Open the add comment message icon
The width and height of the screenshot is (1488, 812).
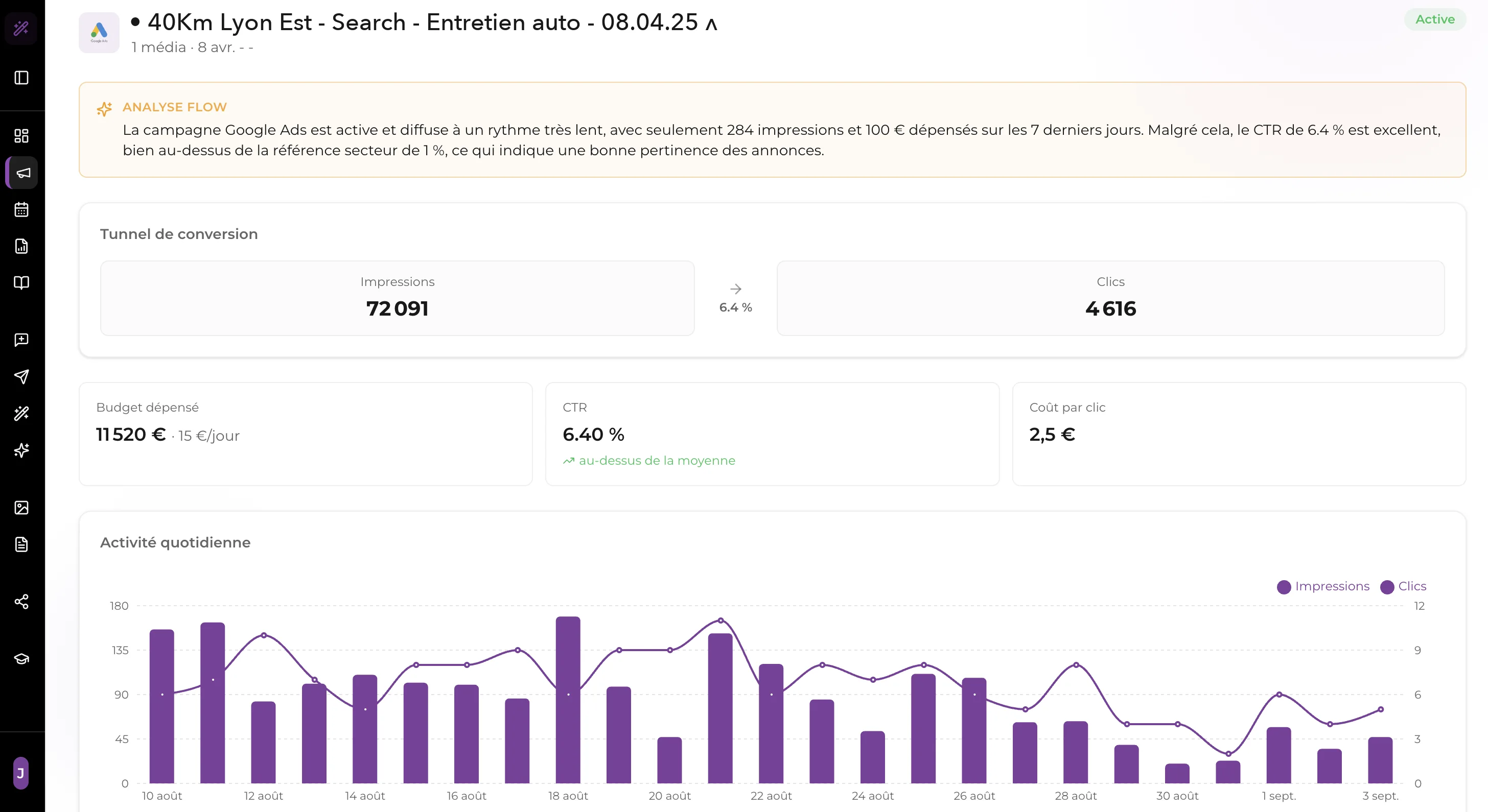pos(21,340)
